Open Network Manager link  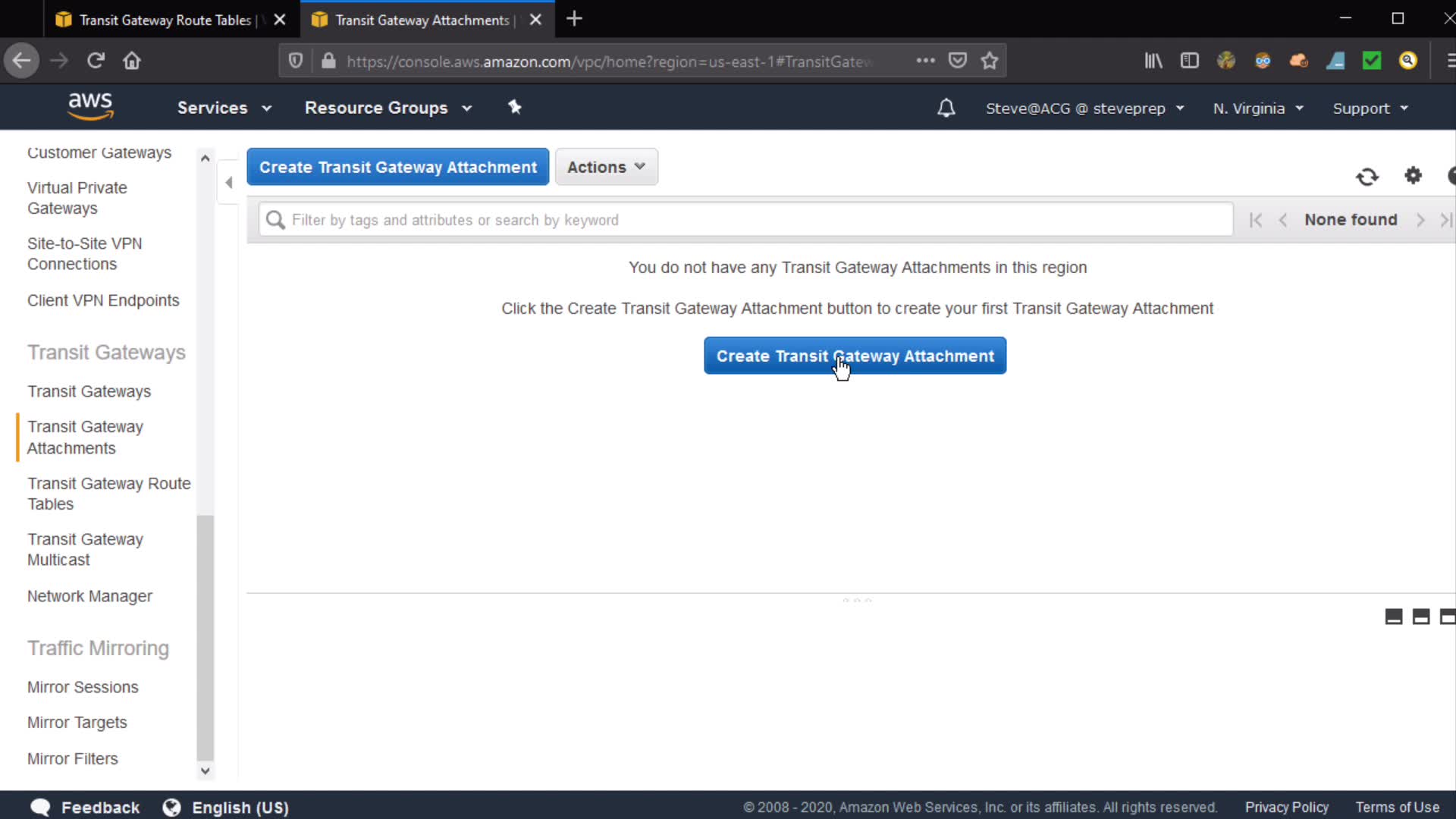[x=89, y=596]
